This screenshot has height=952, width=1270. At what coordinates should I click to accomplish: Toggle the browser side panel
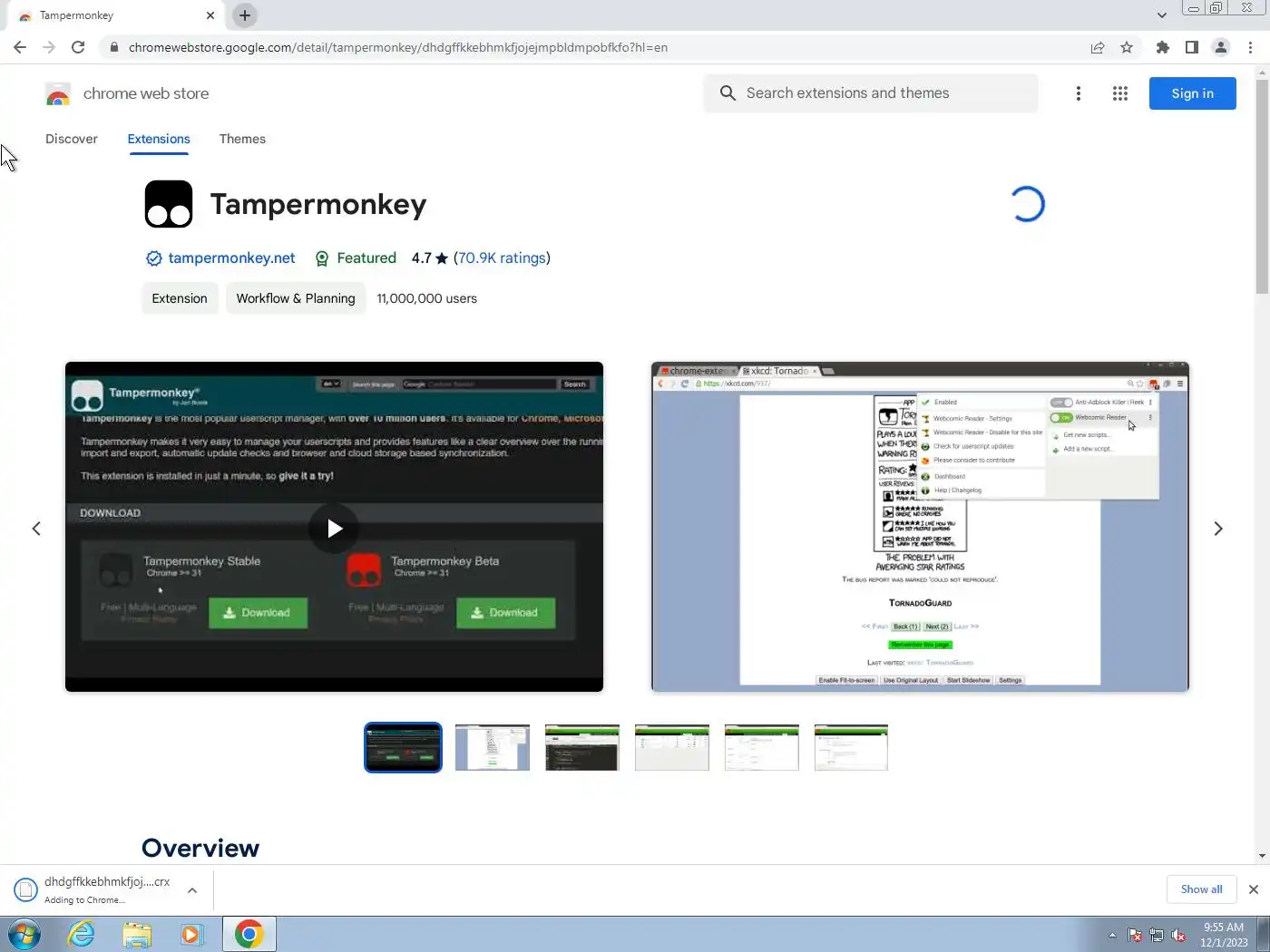pyautogui.click(x=1192, y=47)
